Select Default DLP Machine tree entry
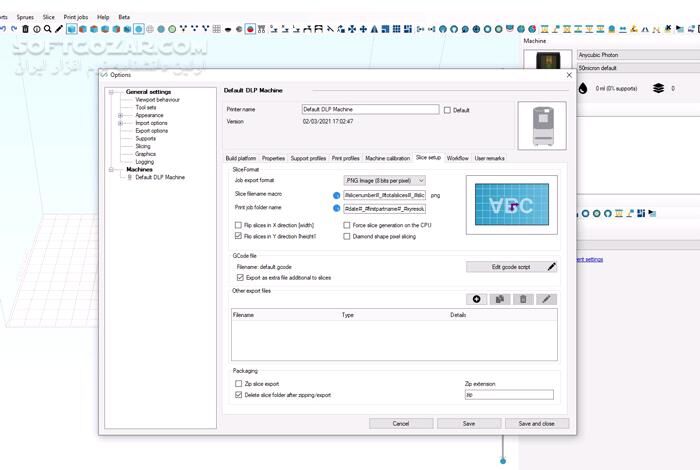The width and height of the screenshot is (700, 470). [160, 177]
